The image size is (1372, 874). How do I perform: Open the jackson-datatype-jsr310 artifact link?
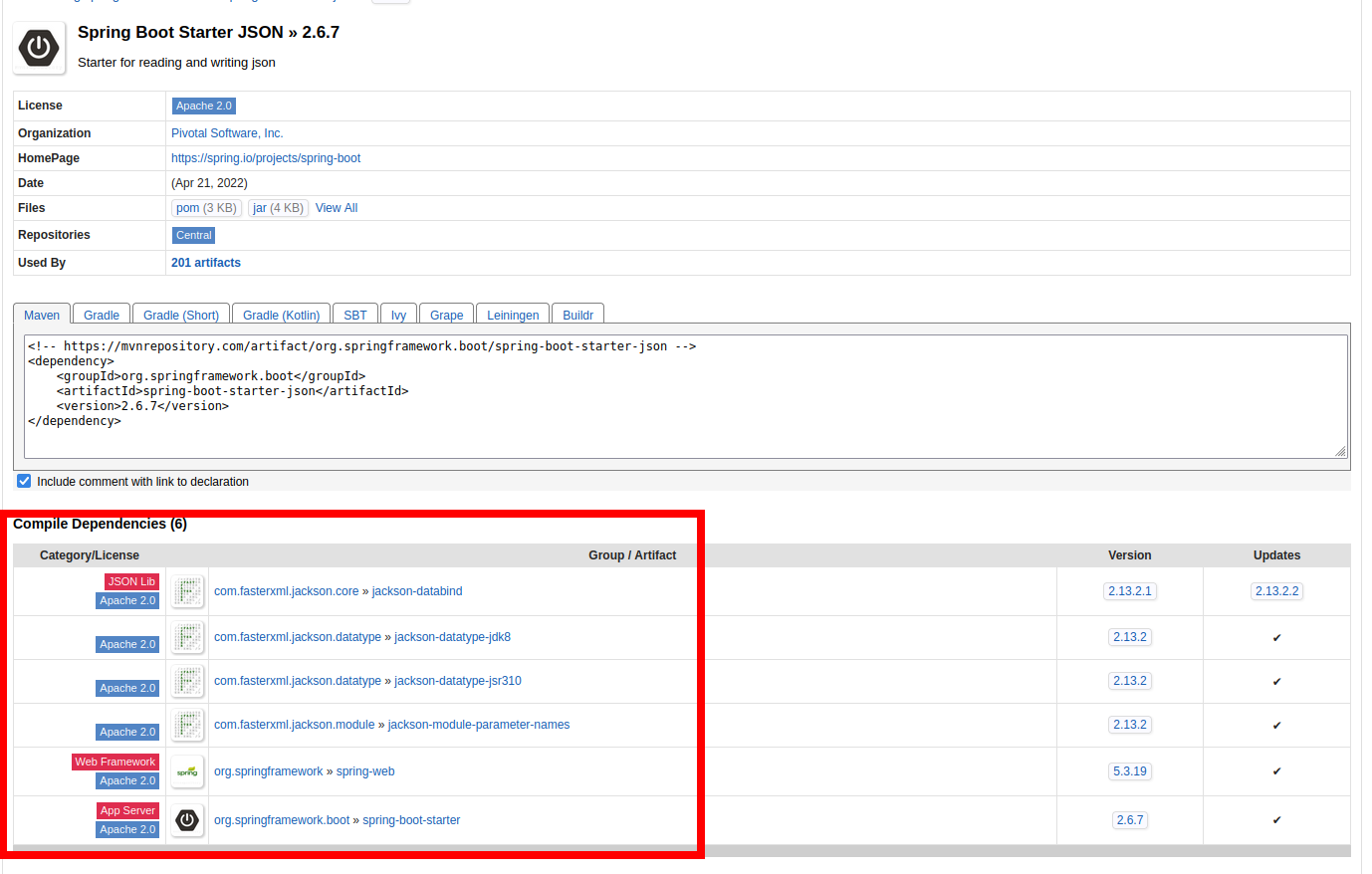(458, 681)
